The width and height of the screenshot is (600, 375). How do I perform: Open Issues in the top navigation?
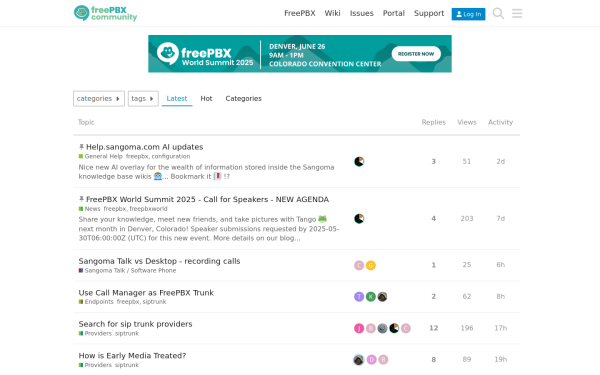pyautogui.click(x=361, y=13)
